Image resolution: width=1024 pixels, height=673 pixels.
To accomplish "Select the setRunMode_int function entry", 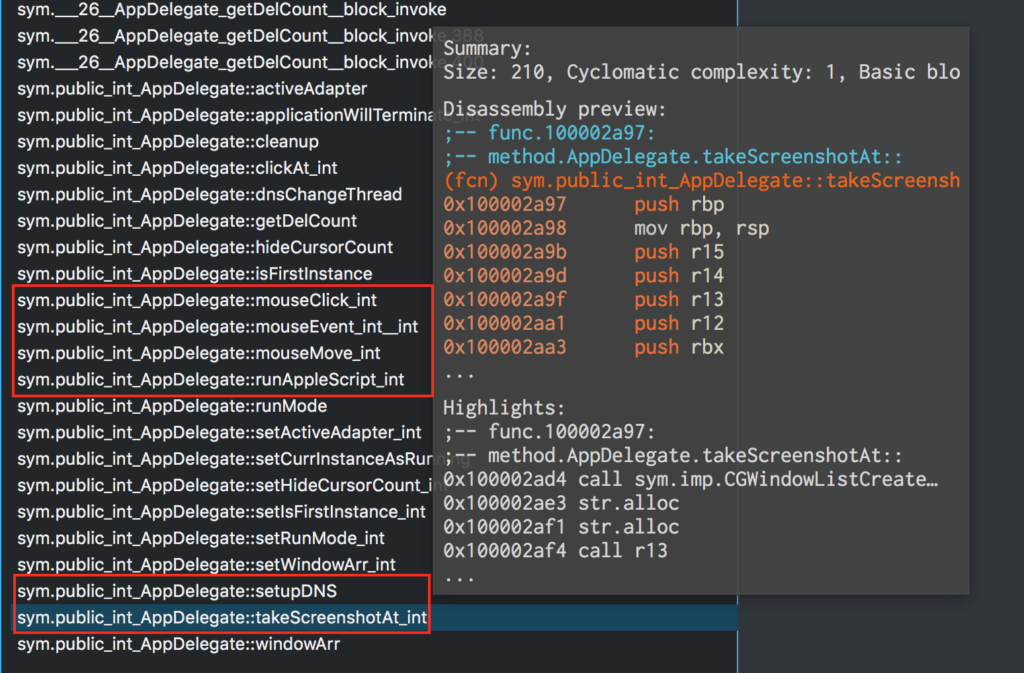I will [x=200, y=538].
